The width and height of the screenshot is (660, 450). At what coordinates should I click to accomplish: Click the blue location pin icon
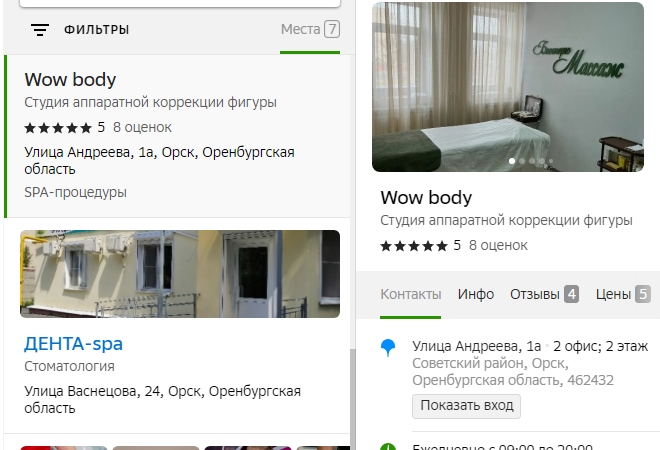pyautogui.click(x=388, y=348)
